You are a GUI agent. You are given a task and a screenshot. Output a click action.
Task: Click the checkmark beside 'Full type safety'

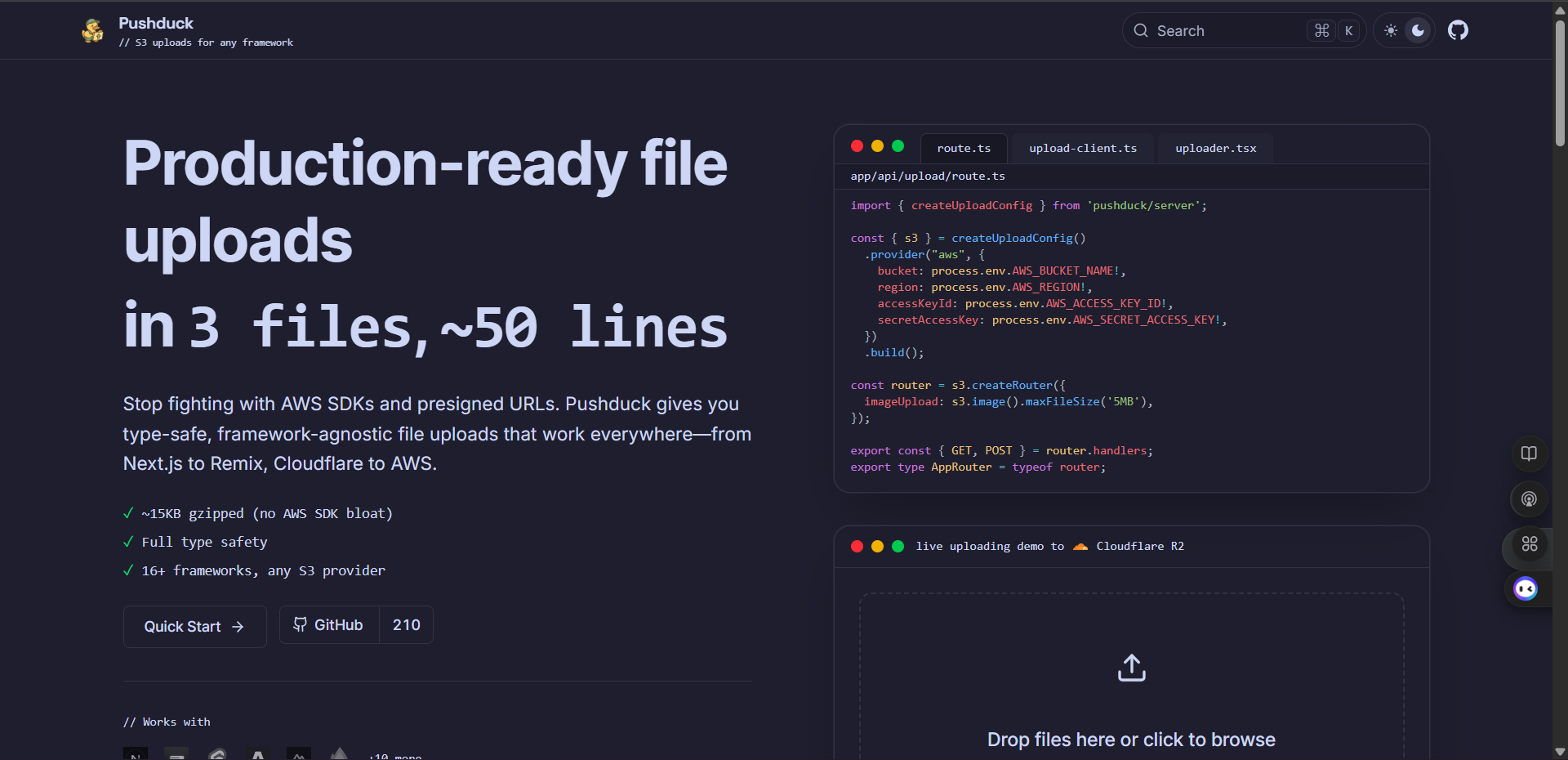(128, 542)
